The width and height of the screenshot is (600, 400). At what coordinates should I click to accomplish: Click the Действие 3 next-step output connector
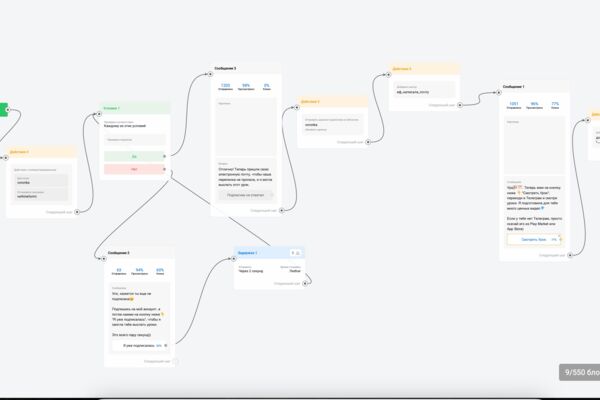tap(460, 105)
